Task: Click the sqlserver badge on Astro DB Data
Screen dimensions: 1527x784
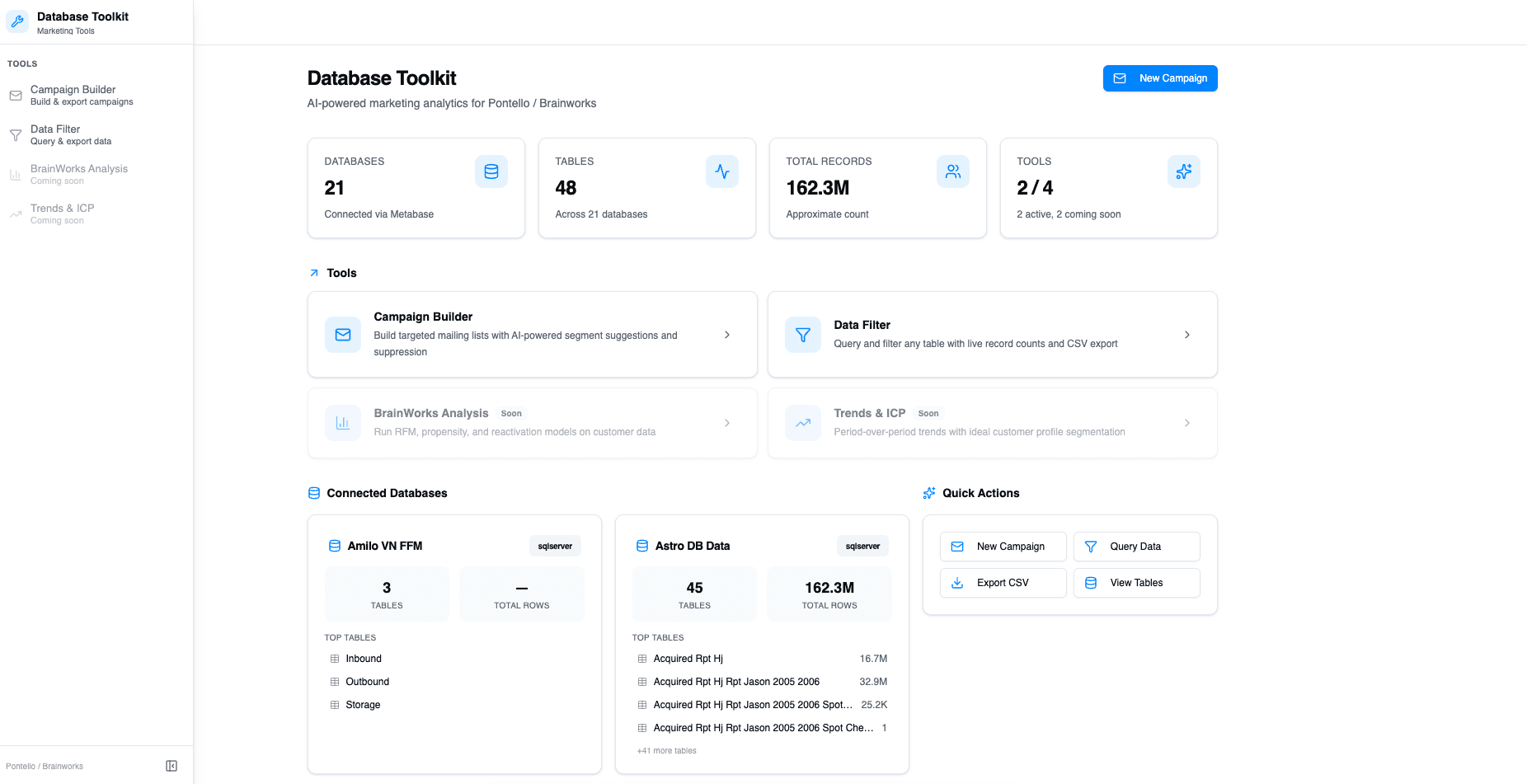Action: click(x=862, y=546)
